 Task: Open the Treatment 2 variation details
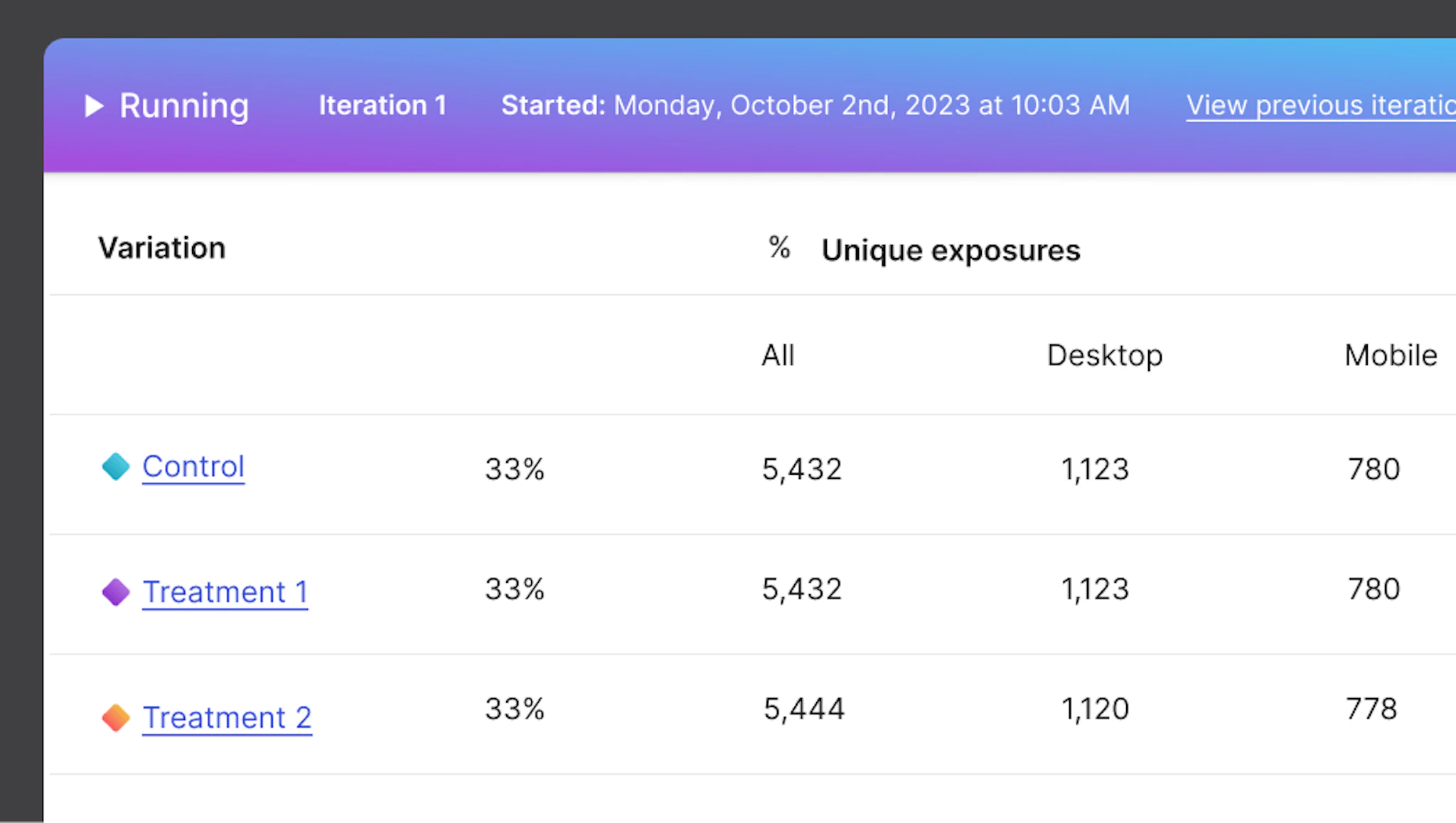coord(227,717)
